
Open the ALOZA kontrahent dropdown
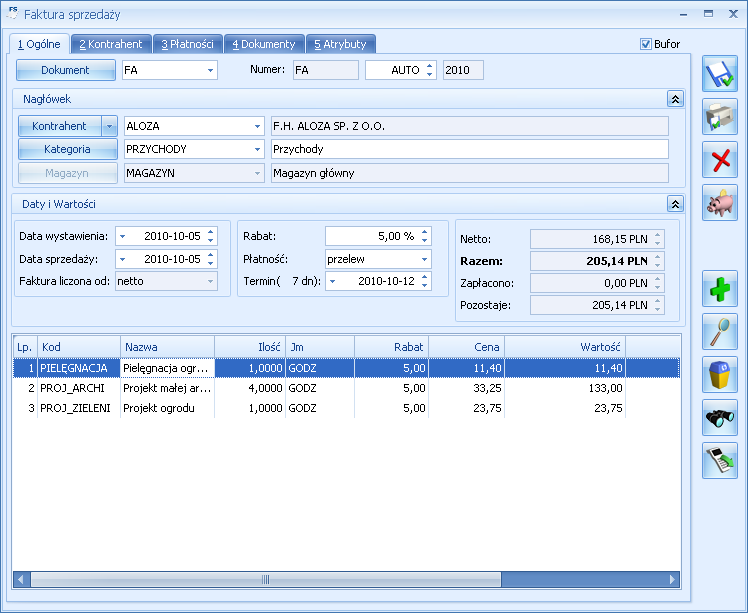coord(257,126)
